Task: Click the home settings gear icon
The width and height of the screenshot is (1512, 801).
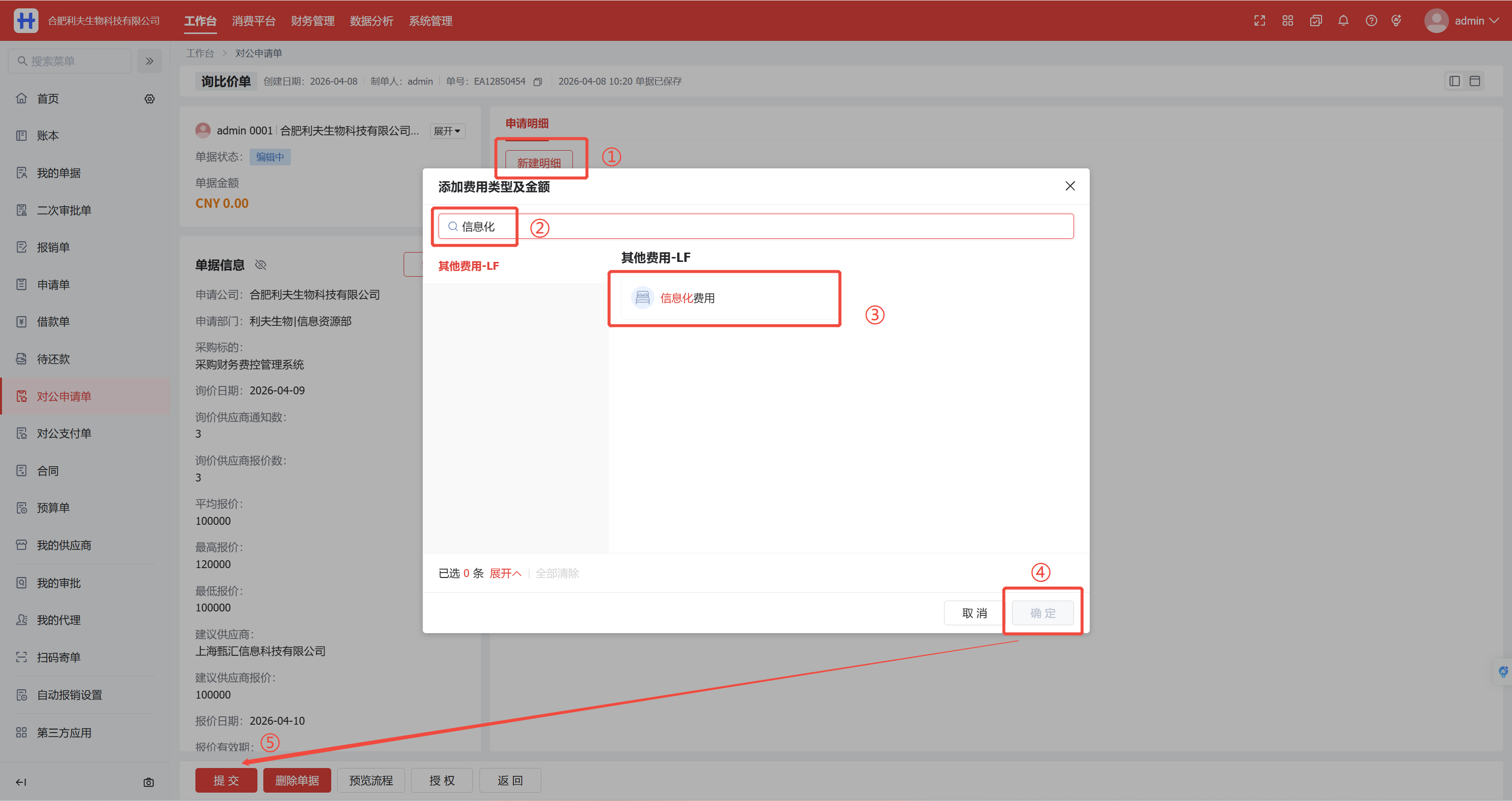Action: (x=150, y=98)
